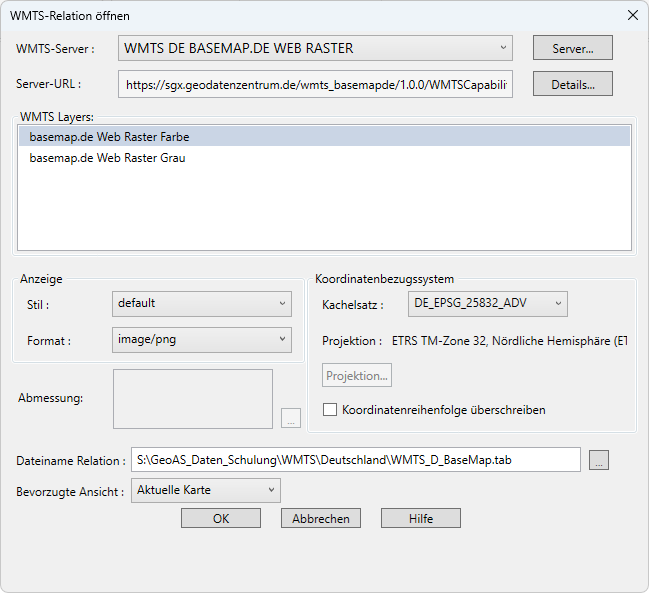Viewport: 649px width, 593px height.
Task: Open Hilfe for this dialog
Action: coord(421,518)
